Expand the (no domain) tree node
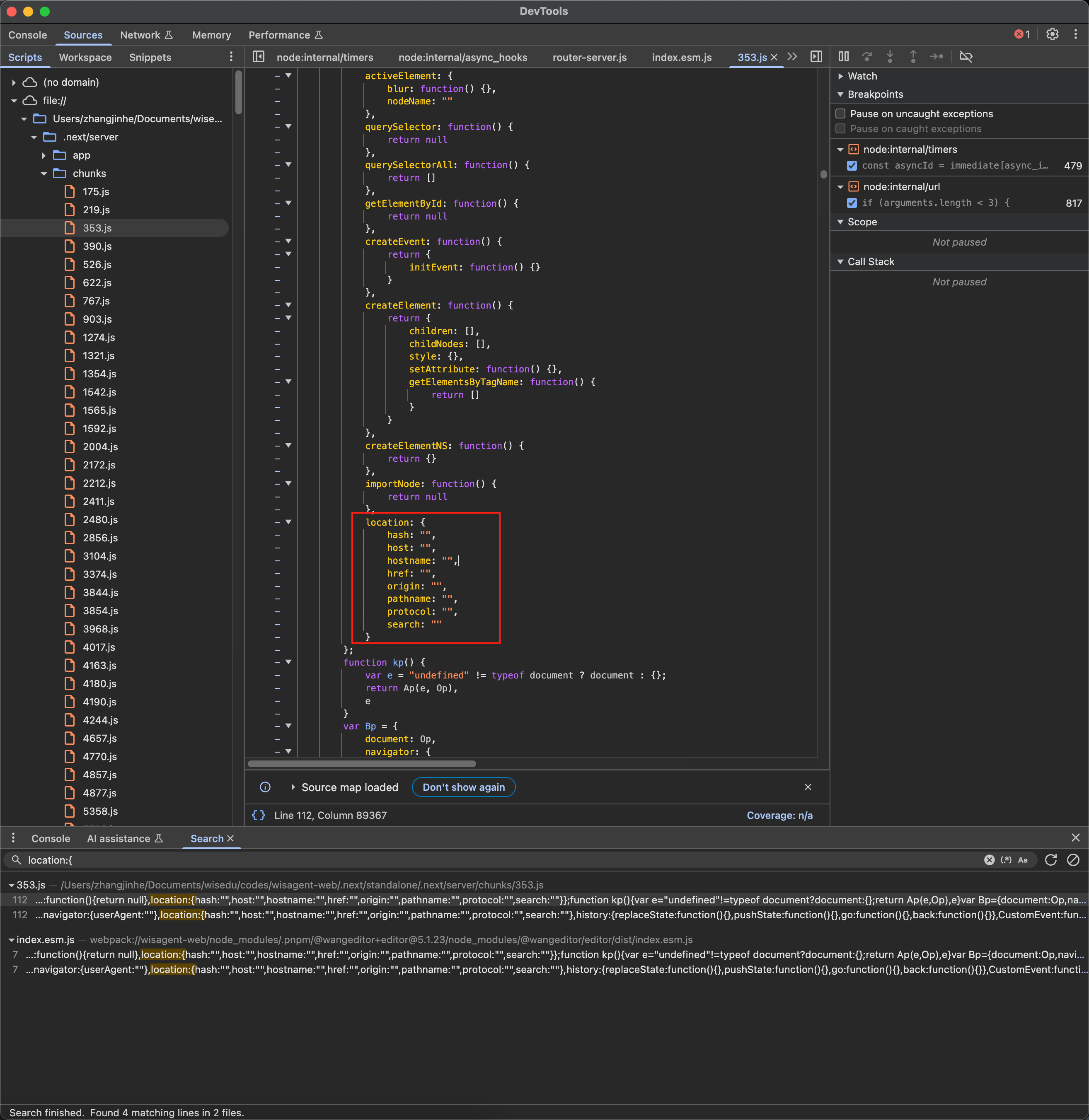This screenshot has width=1089, height=1120. (14, 82)
